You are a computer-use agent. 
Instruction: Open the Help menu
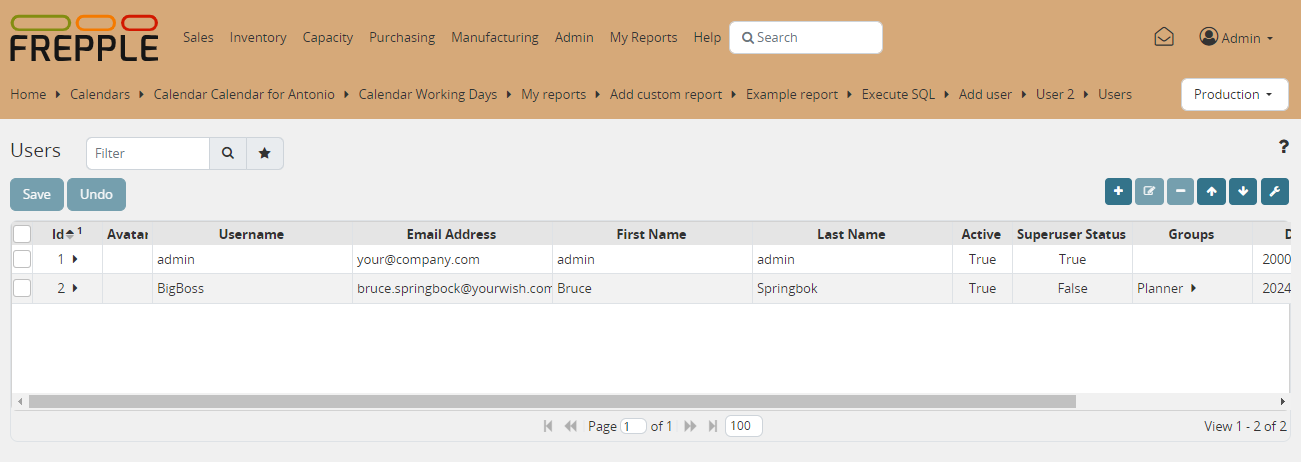point(707,37)
